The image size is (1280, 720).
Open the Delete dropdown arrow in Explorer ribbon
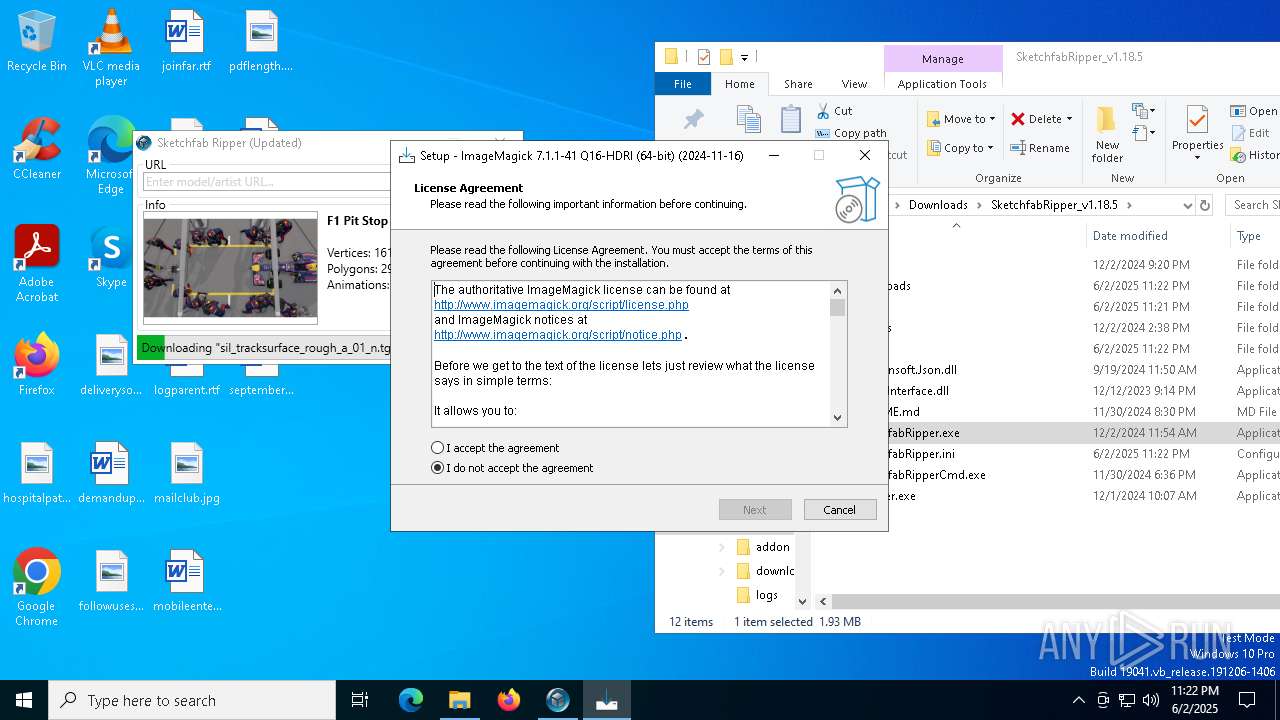click(1069, 119)
